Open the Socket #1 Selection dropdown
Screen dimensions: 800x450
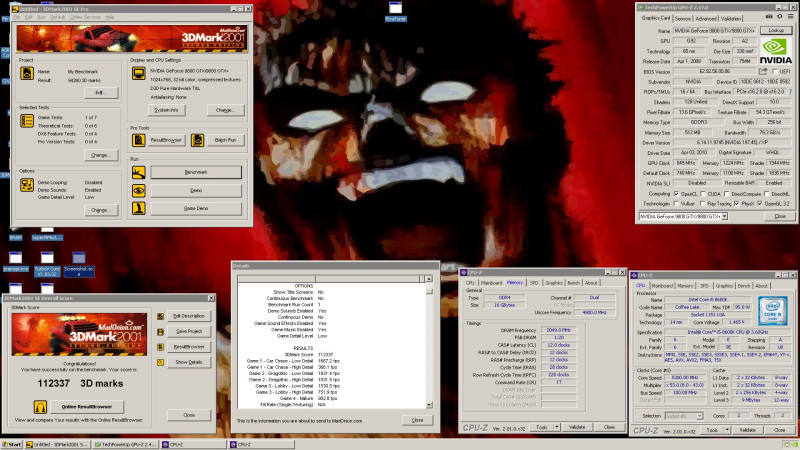point(699,416)
